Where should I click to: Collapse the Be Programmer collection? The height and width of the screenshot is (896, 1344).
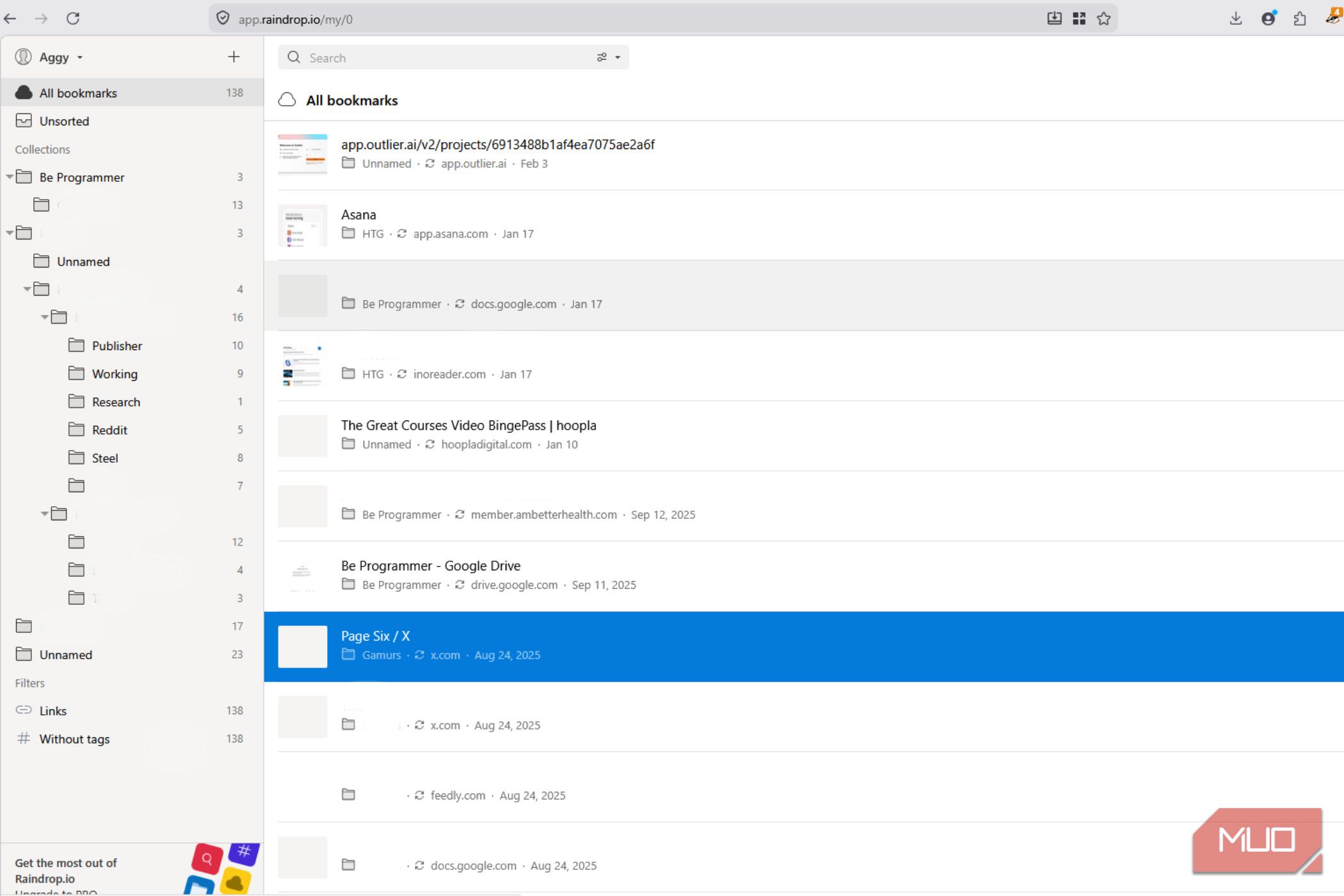tap(10, 177)
